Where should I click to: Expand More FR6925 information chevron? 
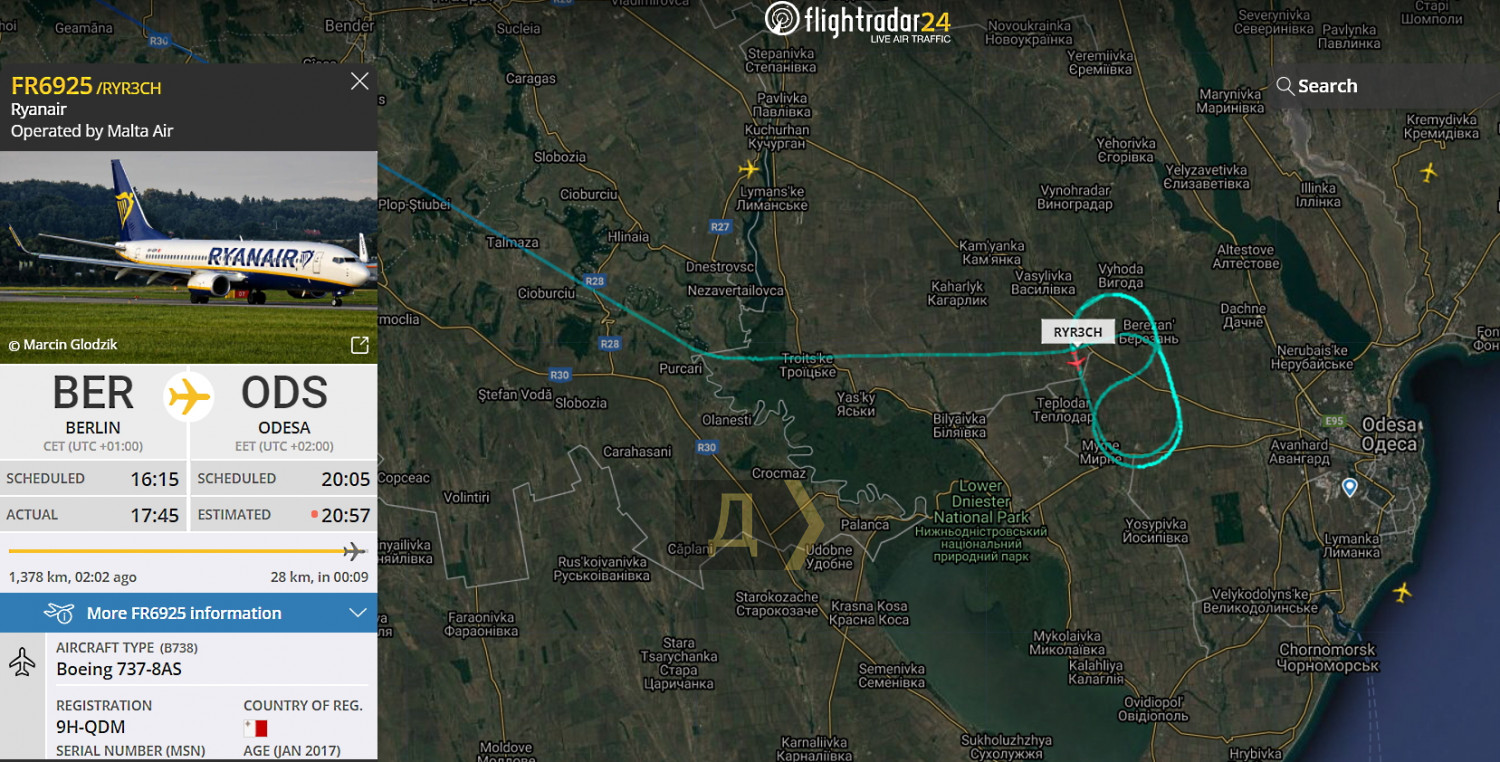[358, 613]
